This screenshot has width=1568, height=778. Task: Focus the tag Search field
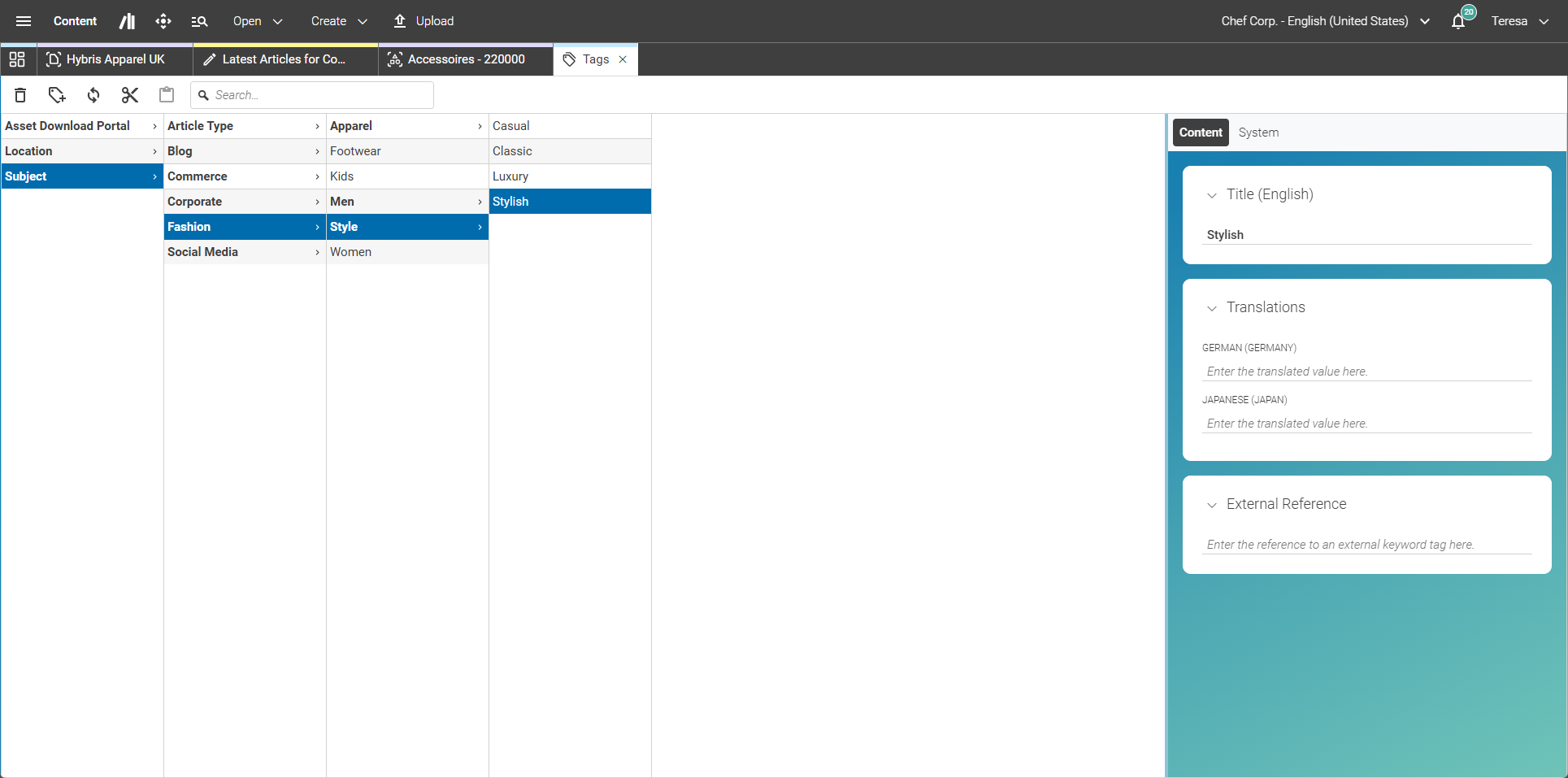pos(312,95)
